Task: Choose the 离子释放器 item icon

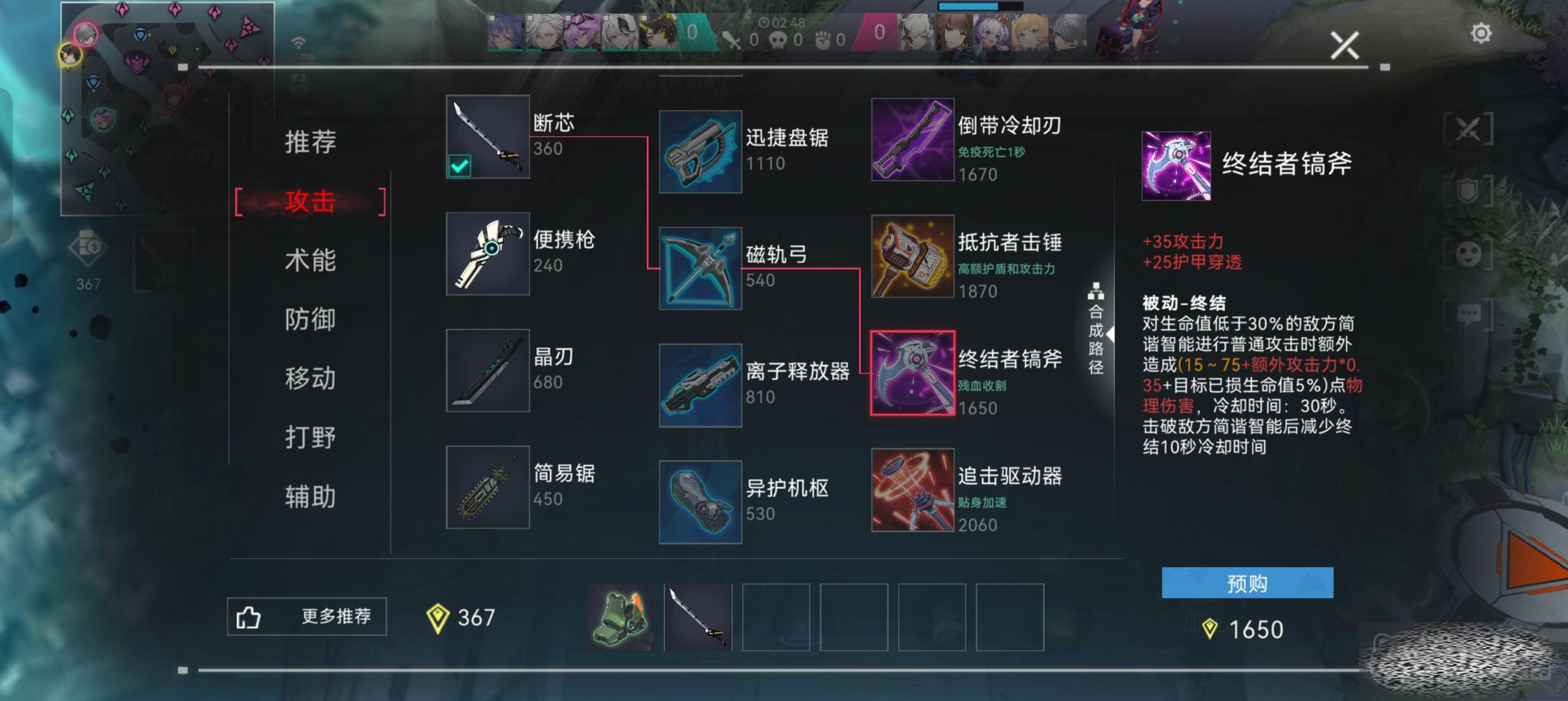Action: point(700,385)
